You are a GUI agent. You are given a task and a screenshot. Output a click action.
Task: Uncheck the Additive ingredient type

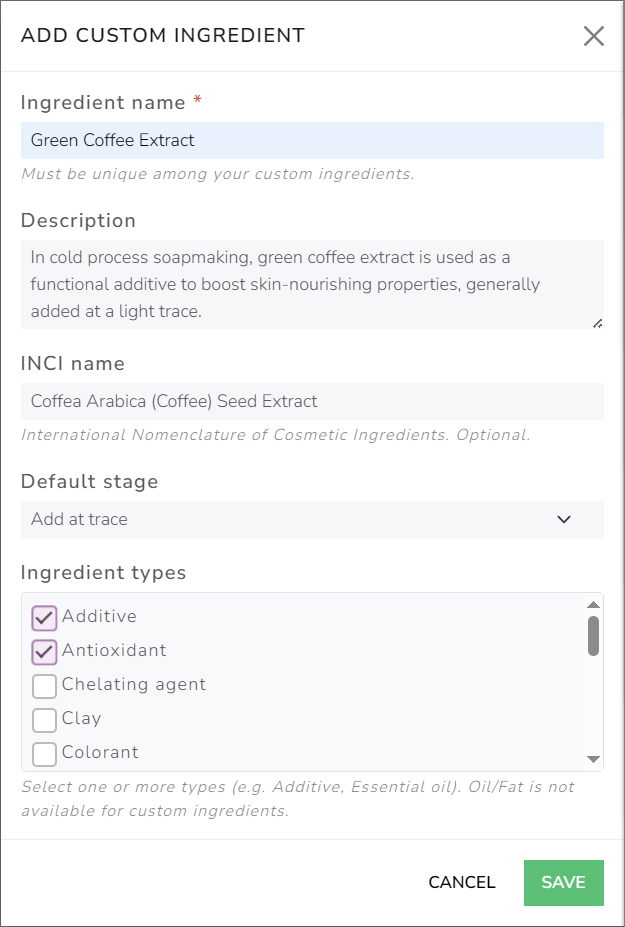pos(44,617)
